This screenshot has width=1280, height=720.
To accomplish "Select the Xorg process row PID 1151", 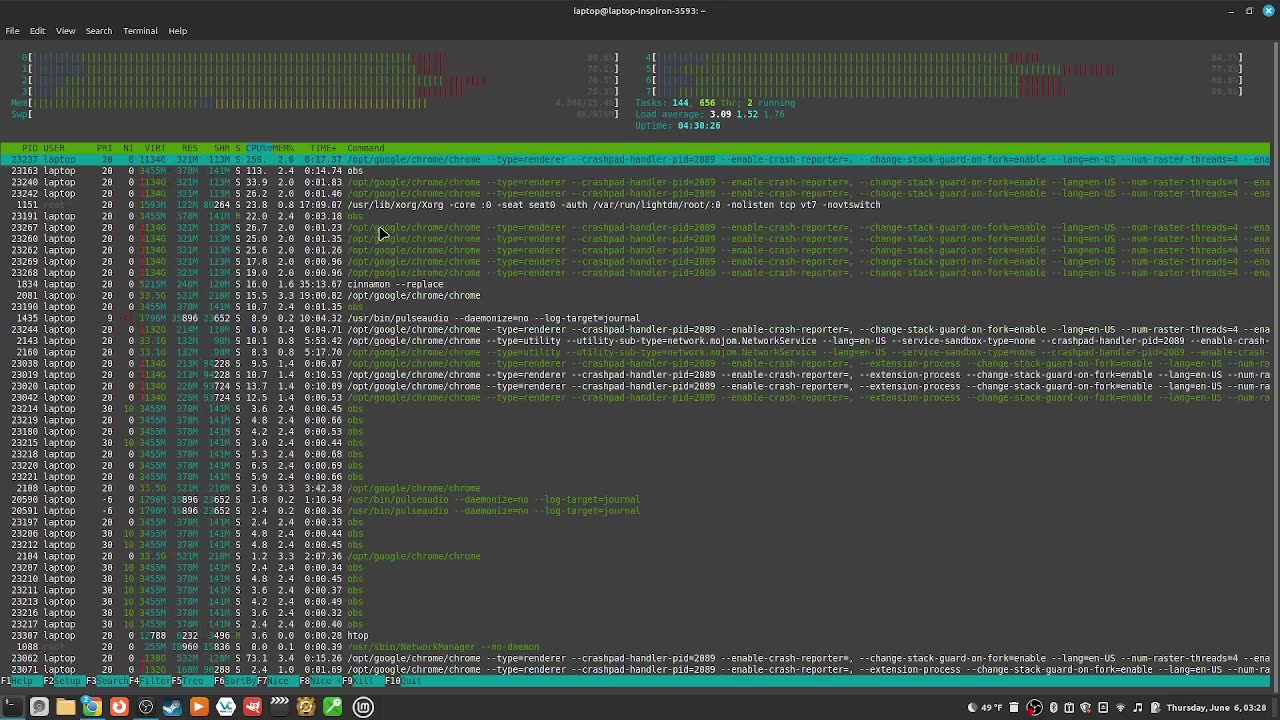I will coord(636,205).
